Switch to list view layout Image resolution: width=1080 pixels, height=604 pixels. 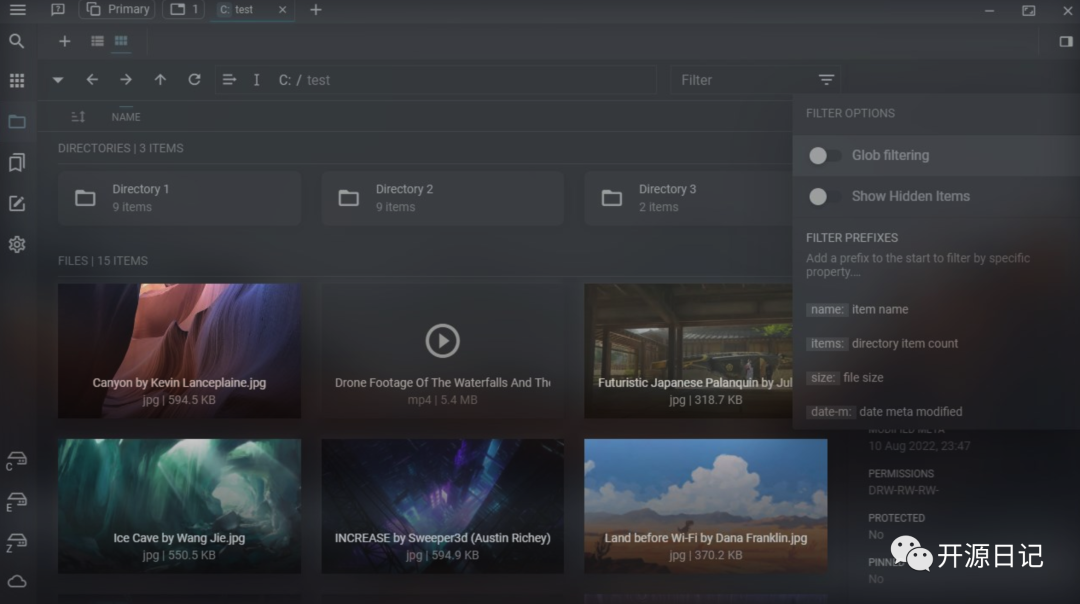97,41
